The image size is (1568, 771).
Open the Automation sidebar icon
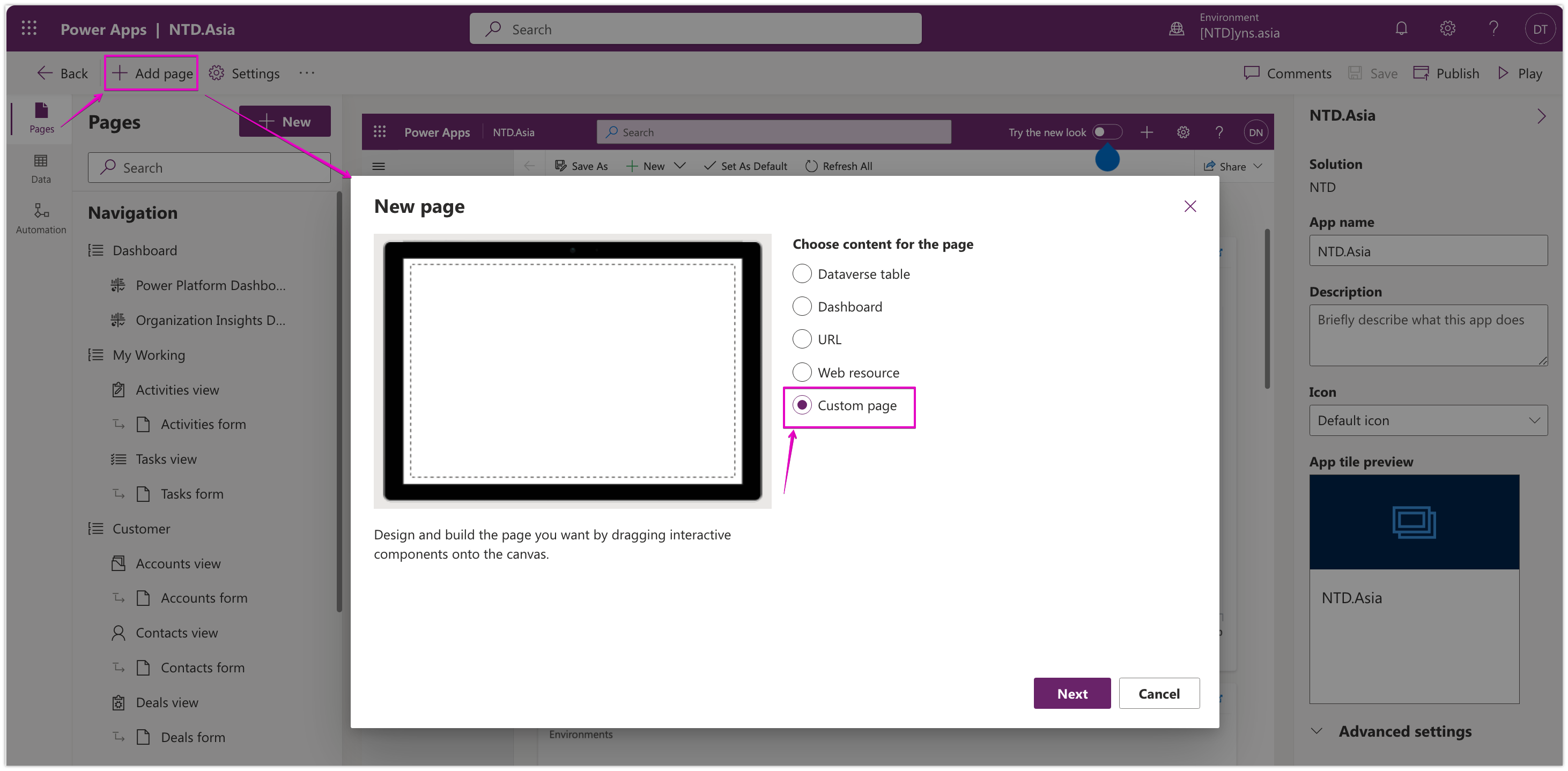point(41,218)
